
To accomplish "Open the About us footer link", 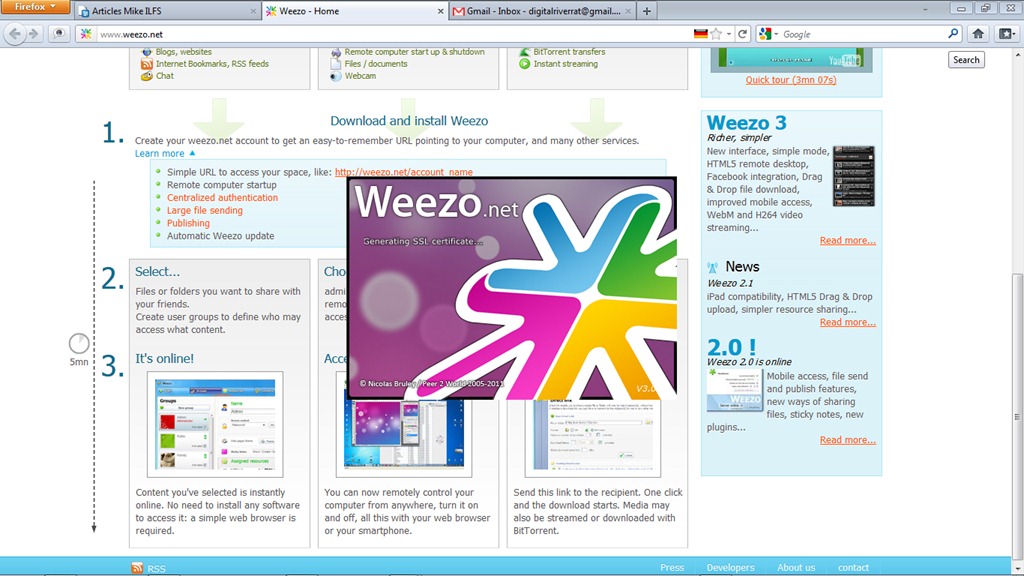I will pyautogui.click(x=796, y=568).
